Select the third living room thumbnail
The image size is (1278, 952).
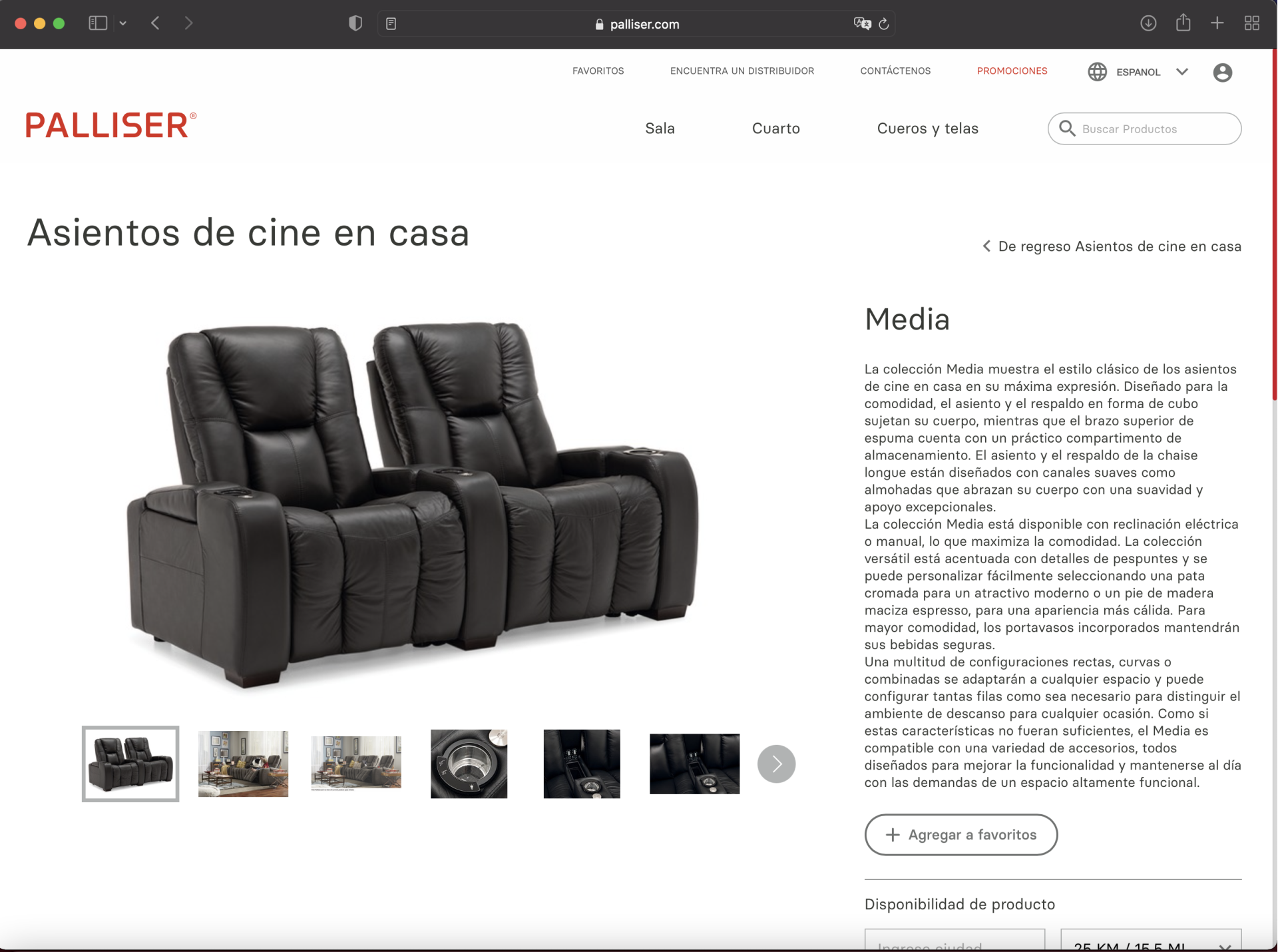coord(356,763)
